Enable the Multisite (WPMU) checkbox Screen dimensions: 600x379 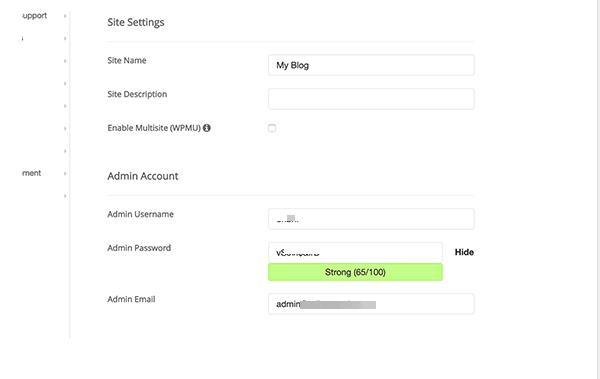(x=272, y=128)
